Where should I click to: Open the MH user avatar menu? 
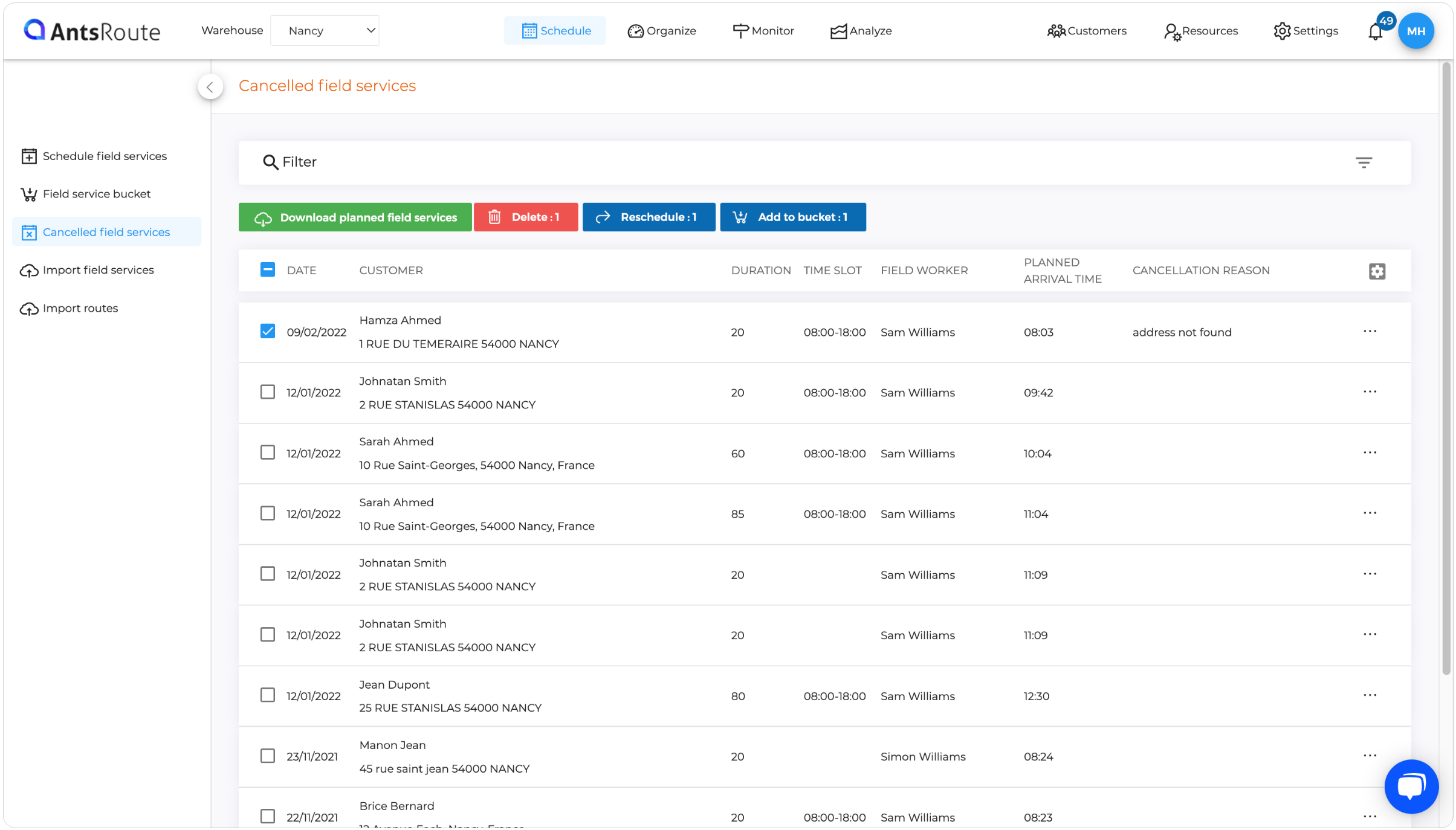click(x=1416, y=31)
